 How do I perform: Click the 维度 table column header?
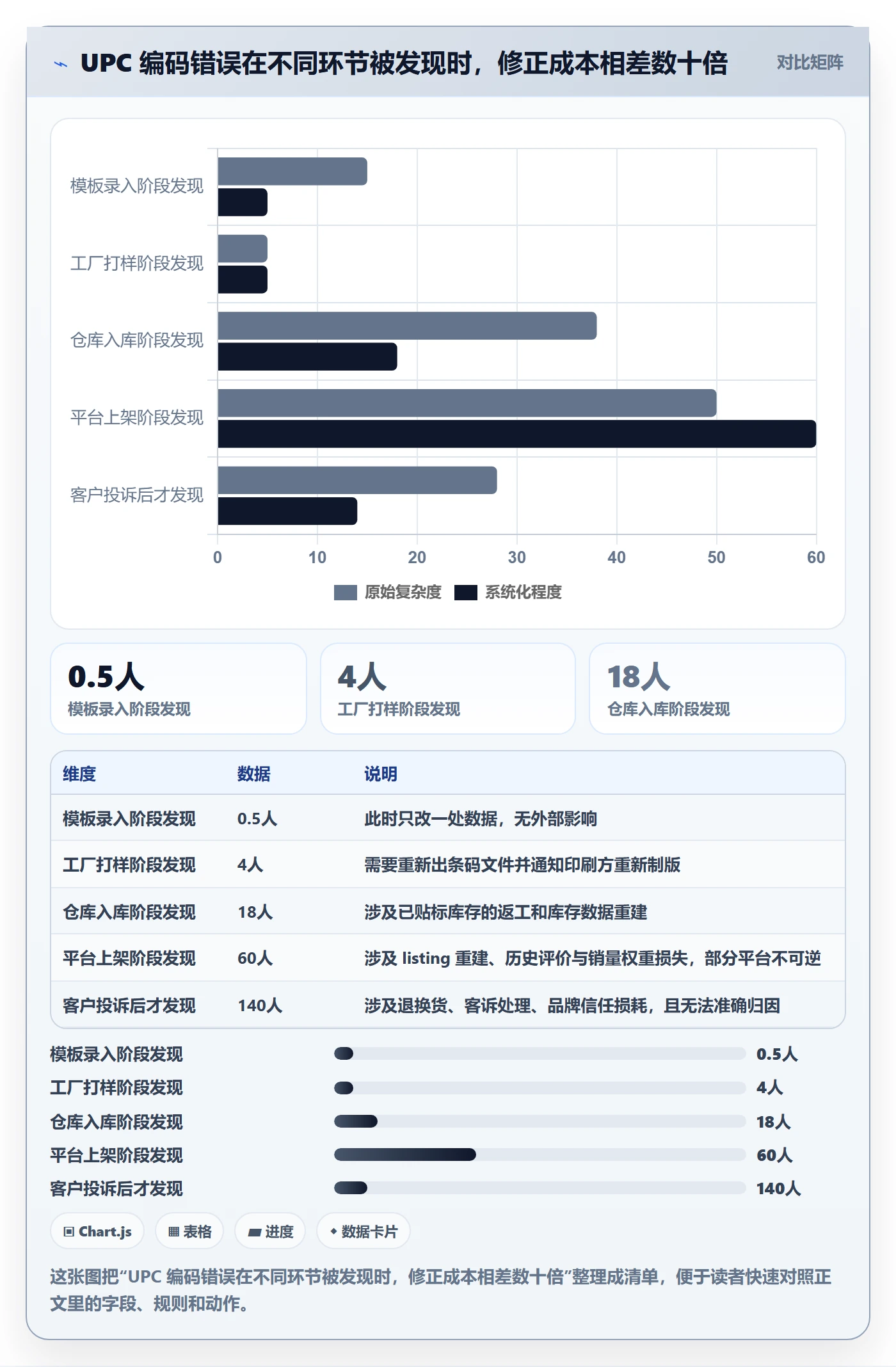point(79,774)
